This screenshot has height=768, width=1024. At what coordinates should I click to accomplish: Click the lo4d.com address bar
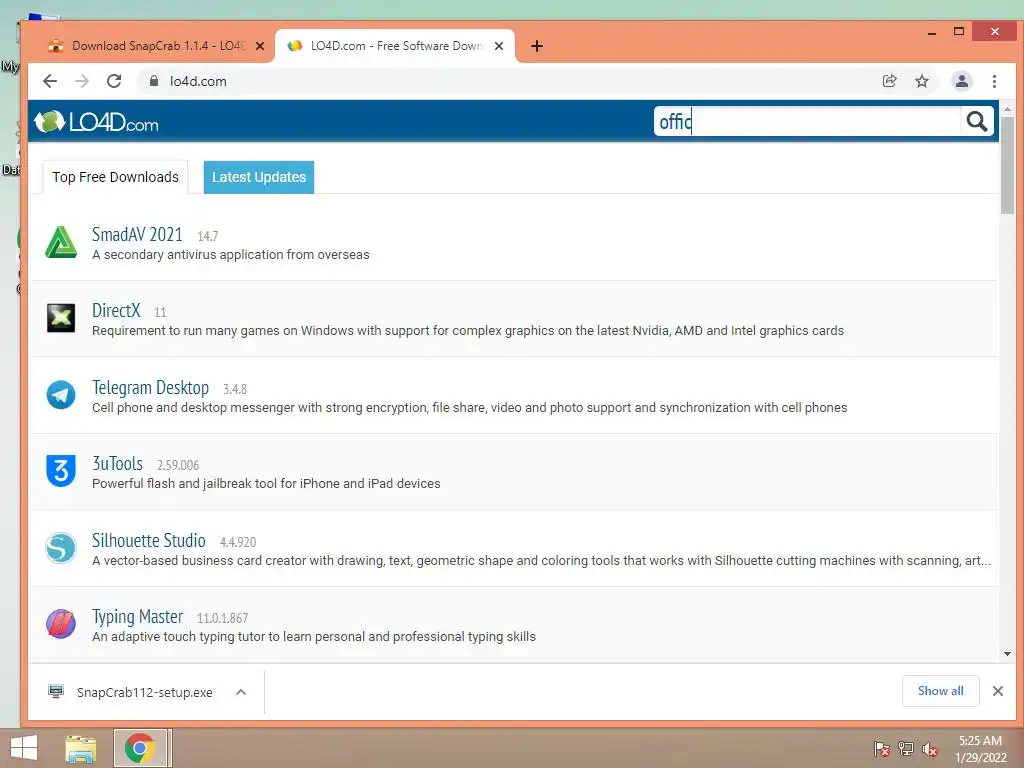pos(509,81)
